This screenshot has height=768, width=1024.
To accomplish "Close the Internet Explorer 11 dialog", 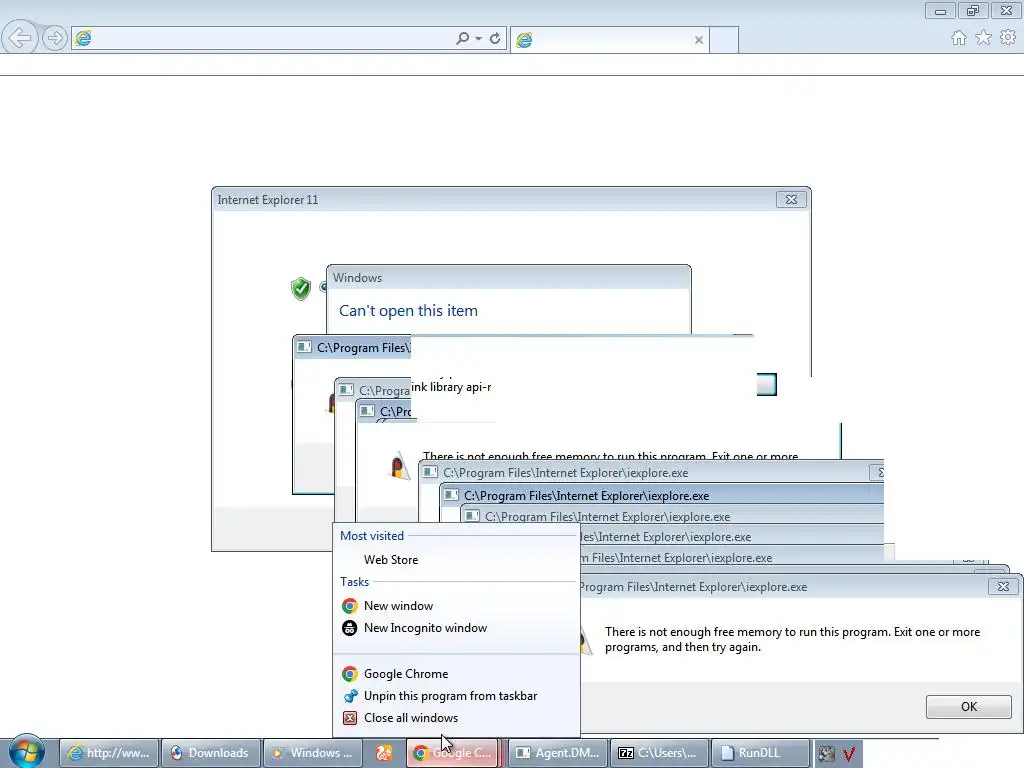I will click(x=791, y=199).
